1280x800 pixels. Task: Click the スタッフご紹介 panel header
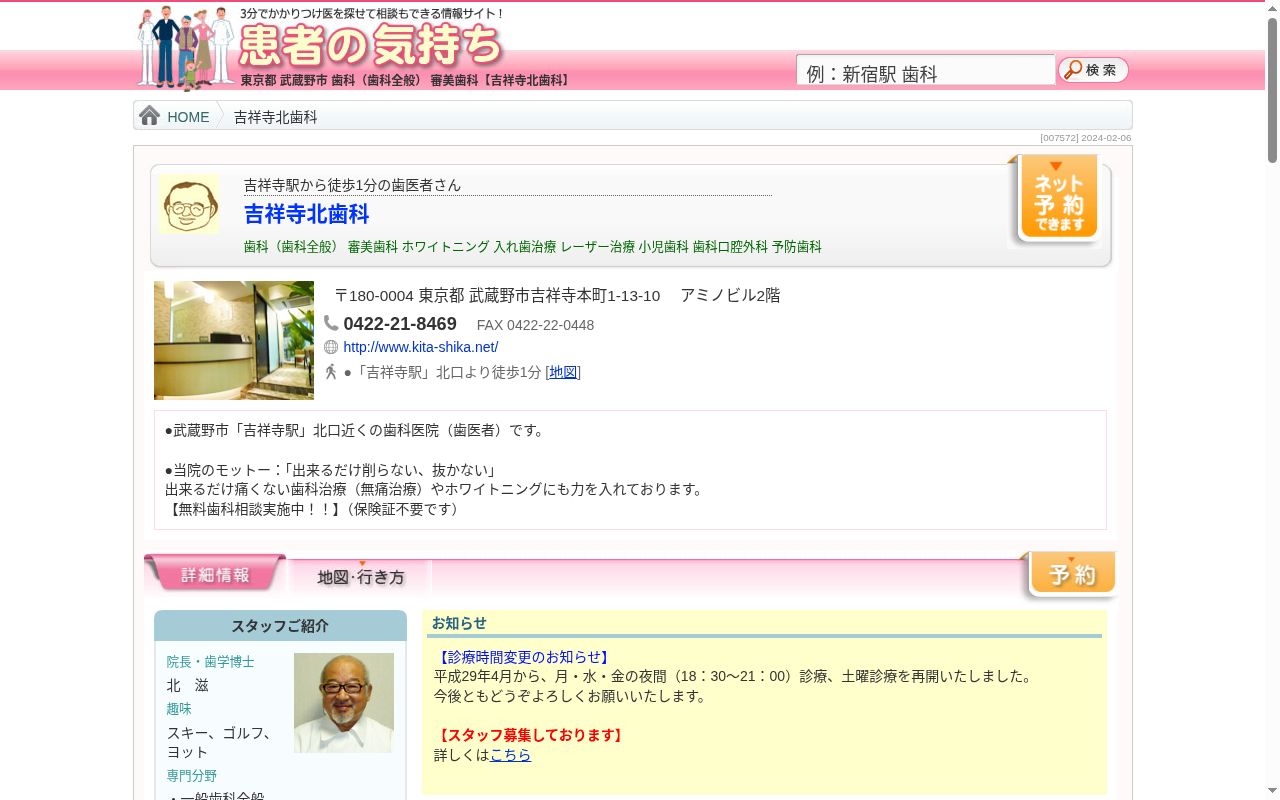tap(280, 626)
